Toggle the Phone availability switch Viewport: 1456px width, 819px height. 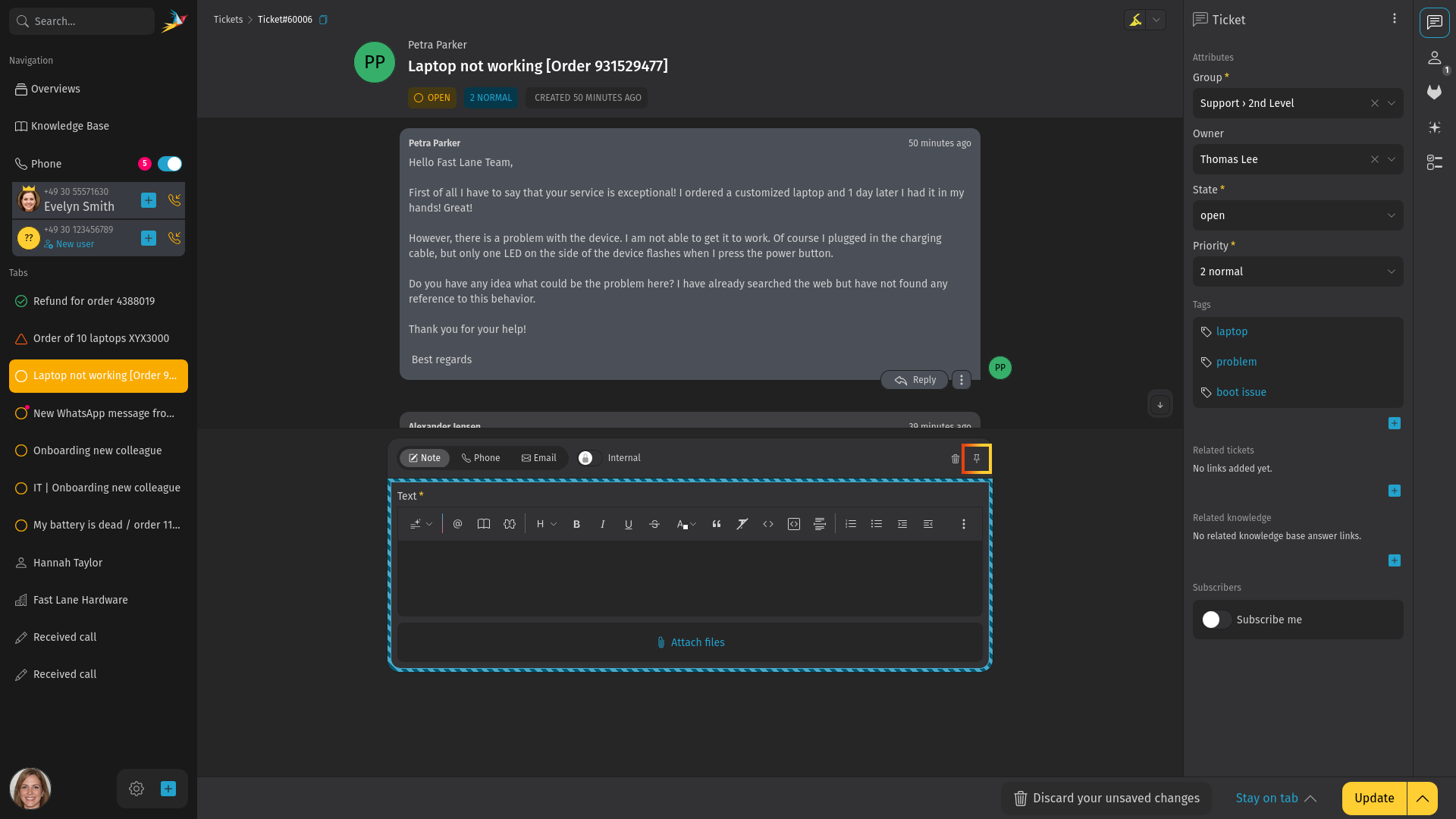[x=170, y=164]
